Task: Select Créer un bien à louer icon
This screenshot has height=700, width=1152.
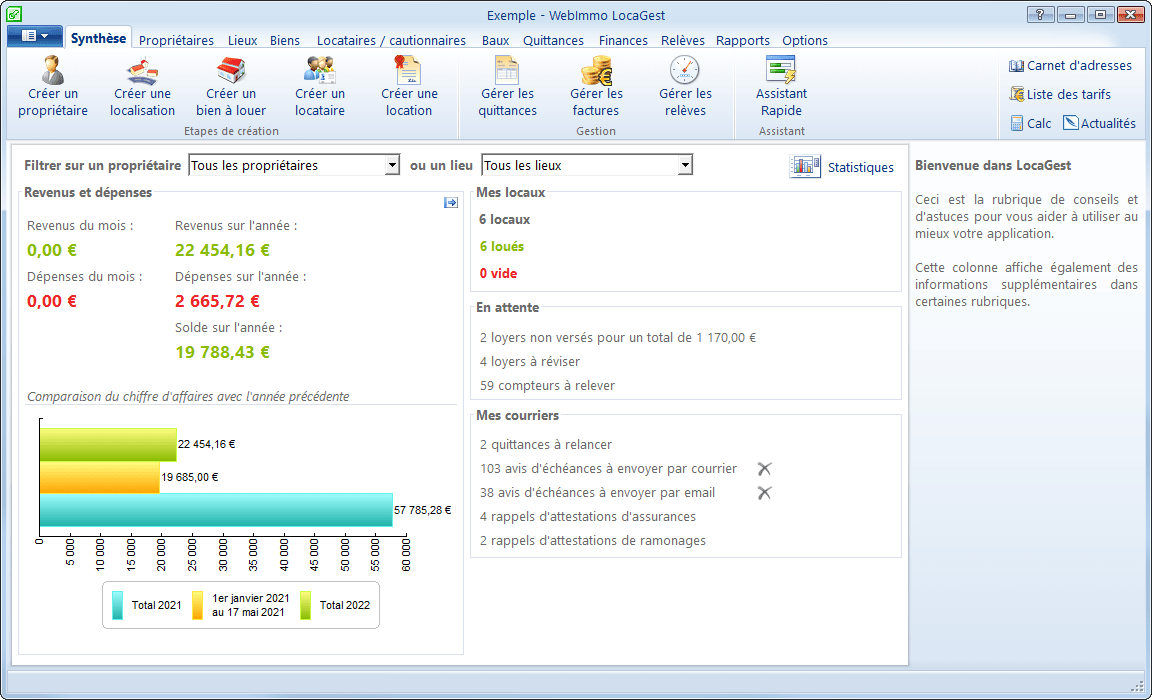Action: [231, 70]
